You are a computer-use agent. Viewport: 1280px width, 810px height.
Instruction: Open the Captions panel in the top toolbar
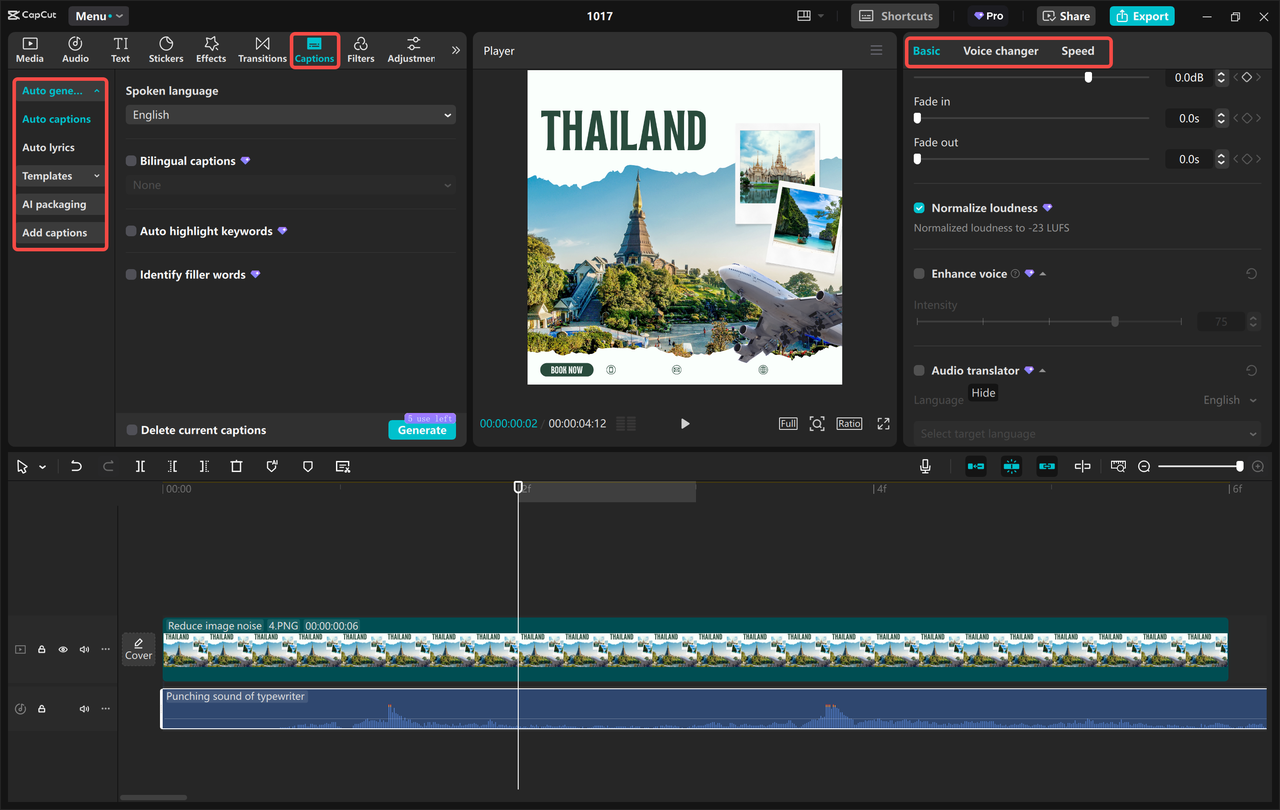(x=314, y=49)
